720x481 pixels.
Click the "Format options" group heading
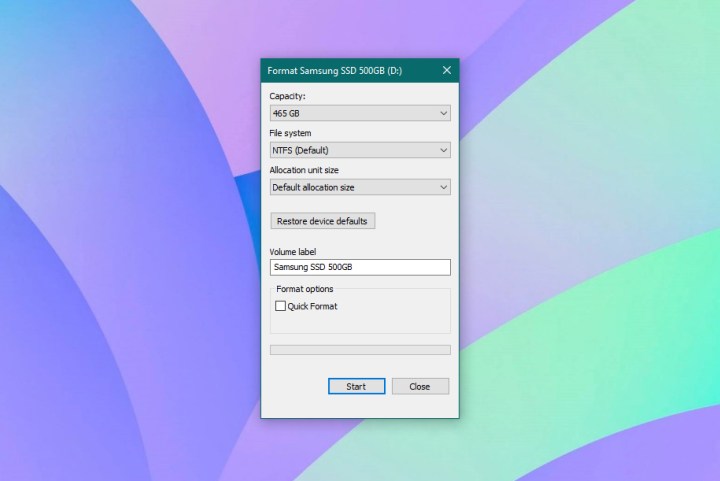coord(305,289)
